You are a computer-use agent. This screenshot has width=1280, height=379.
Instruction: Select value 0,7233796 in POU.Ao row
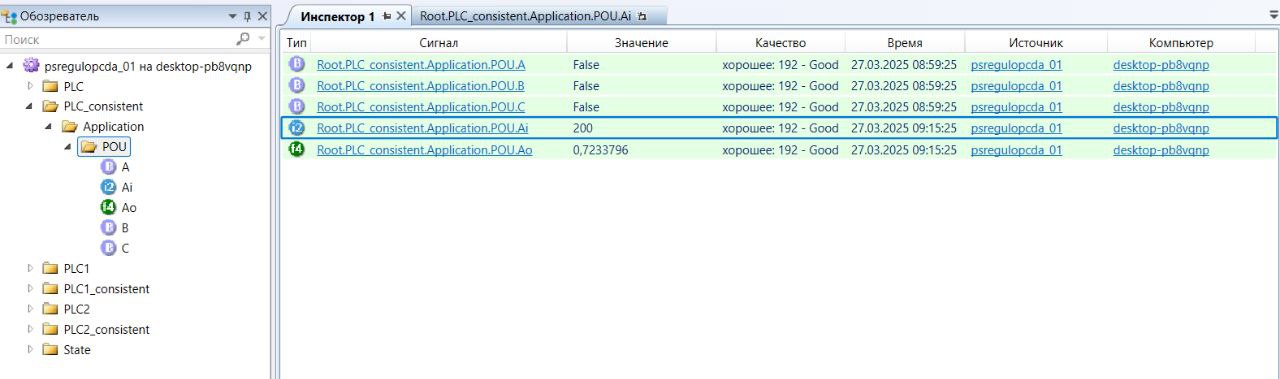601,150
